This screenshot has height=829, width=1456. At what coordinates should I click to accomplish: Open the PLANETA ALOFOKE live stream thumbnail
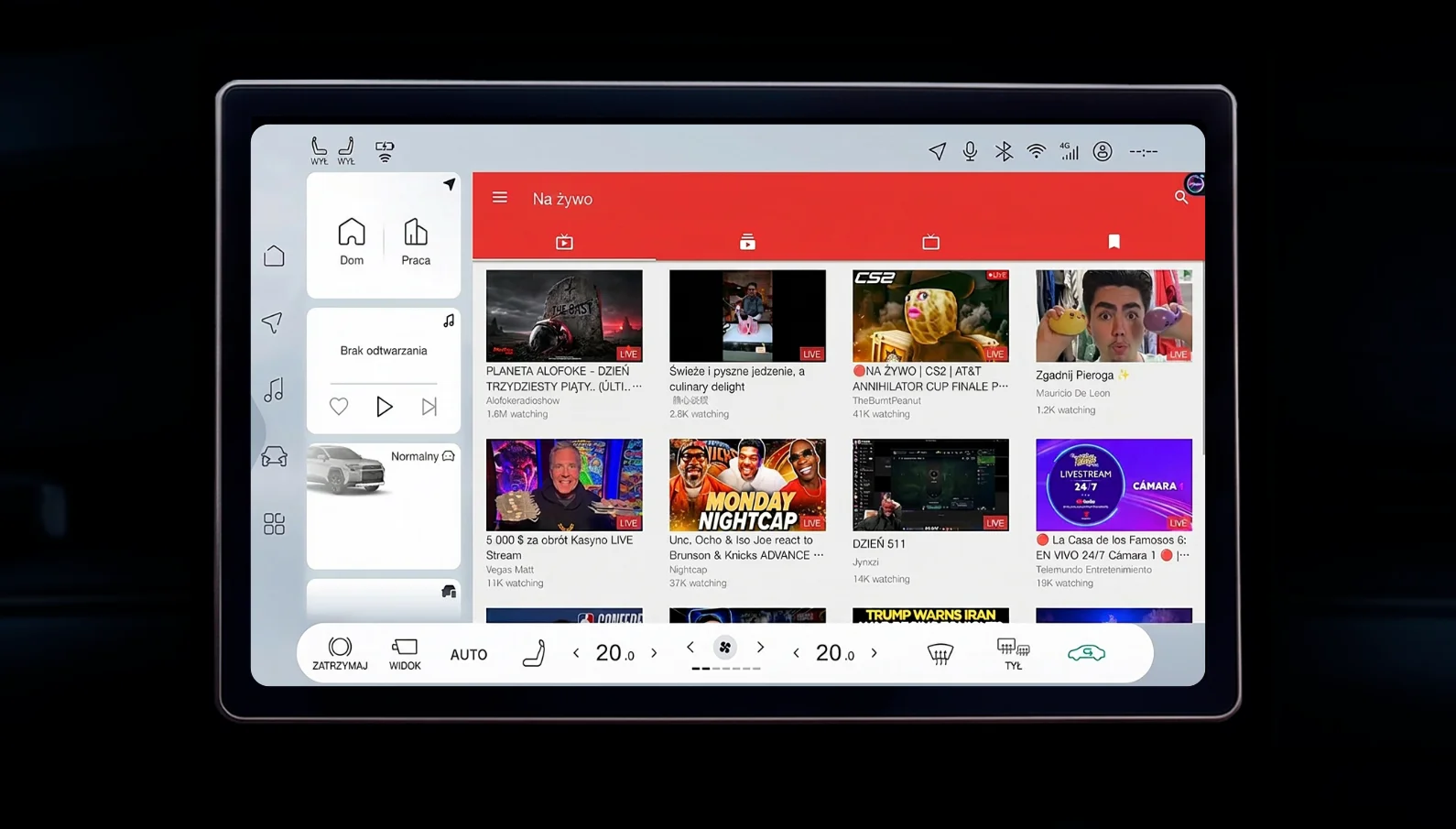[x=564, y=316]
